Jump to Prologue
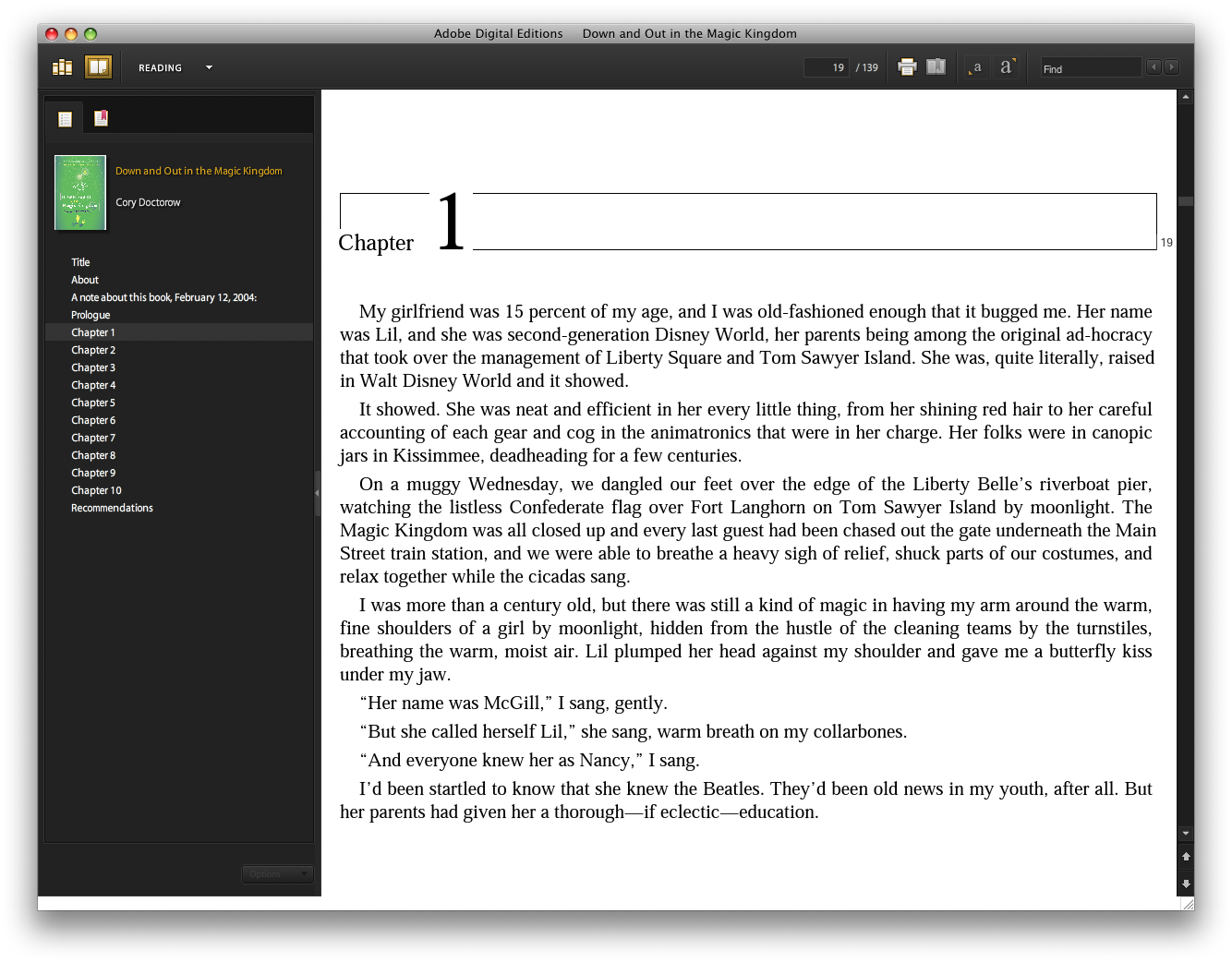The width and height of the screenshot is (1232, 962). (x=91, y=315)
